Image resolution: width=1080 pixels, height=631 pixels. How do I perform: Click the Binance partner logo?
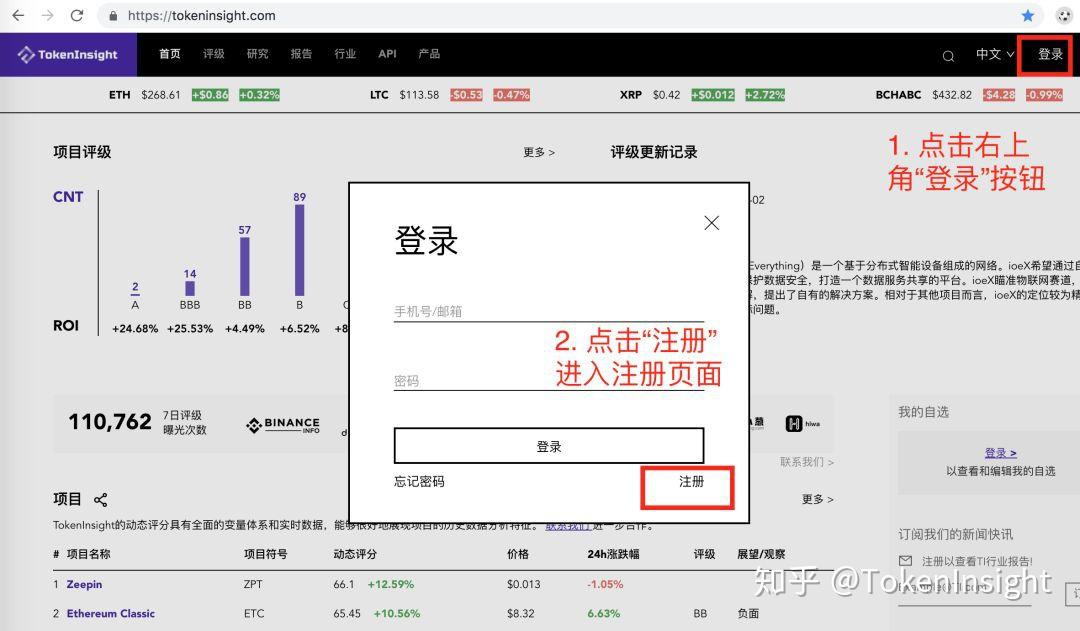pos(283,424)
